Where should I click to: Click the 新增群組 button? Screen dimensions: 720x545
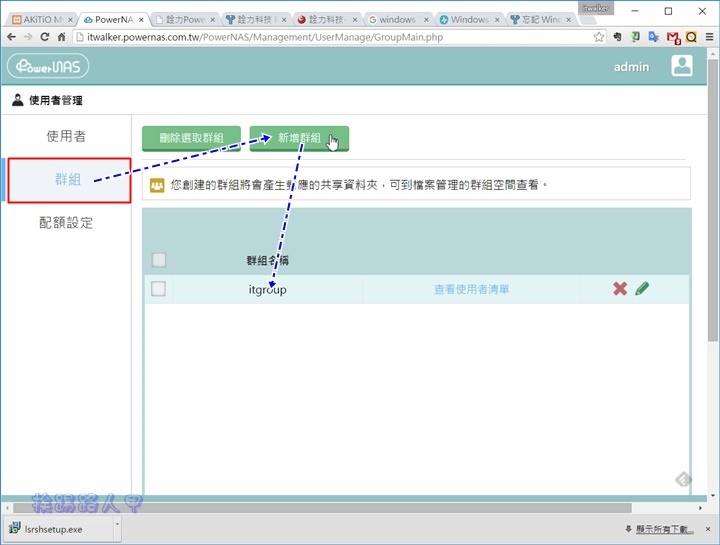pos(299,139)
